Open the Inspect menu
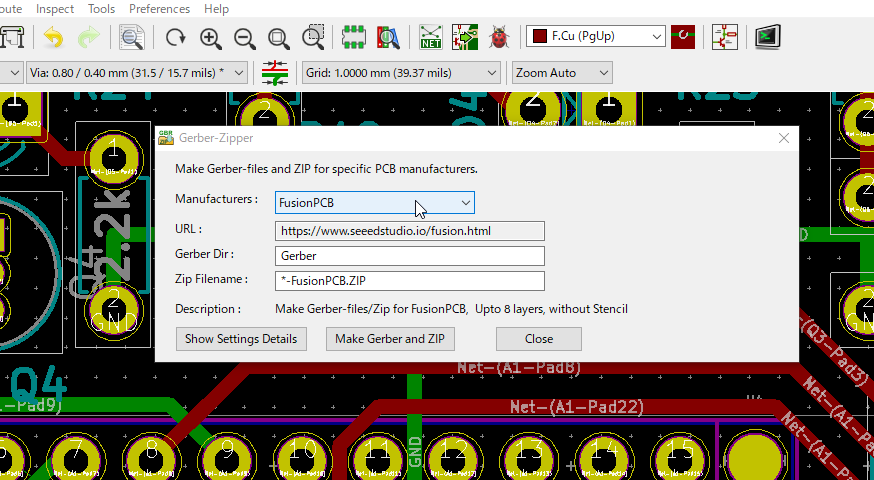The height and width of the screenshot is (480, 874). point(55,9)
